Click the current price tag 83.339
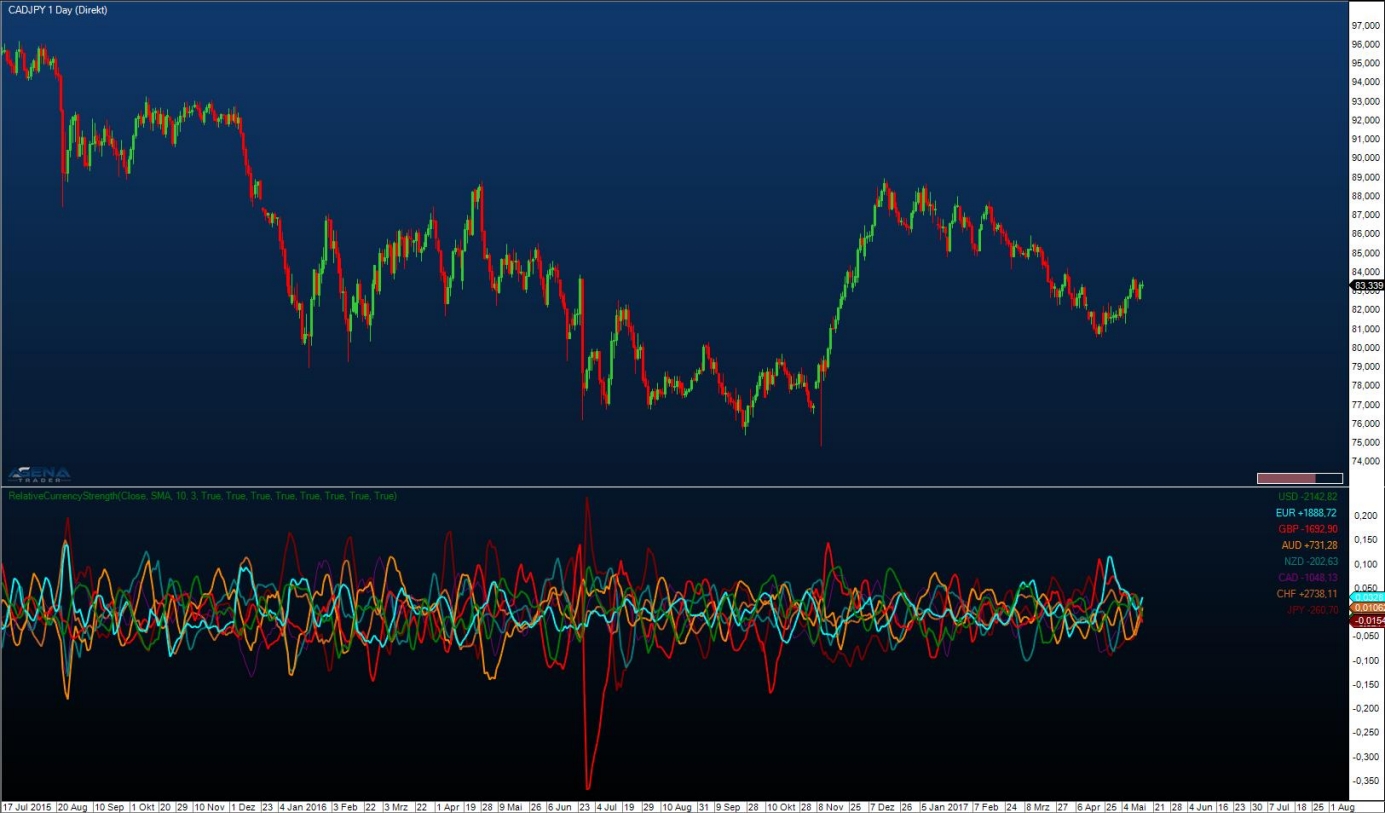This screenshot has width=1385, height=814. click(1366, 286)
